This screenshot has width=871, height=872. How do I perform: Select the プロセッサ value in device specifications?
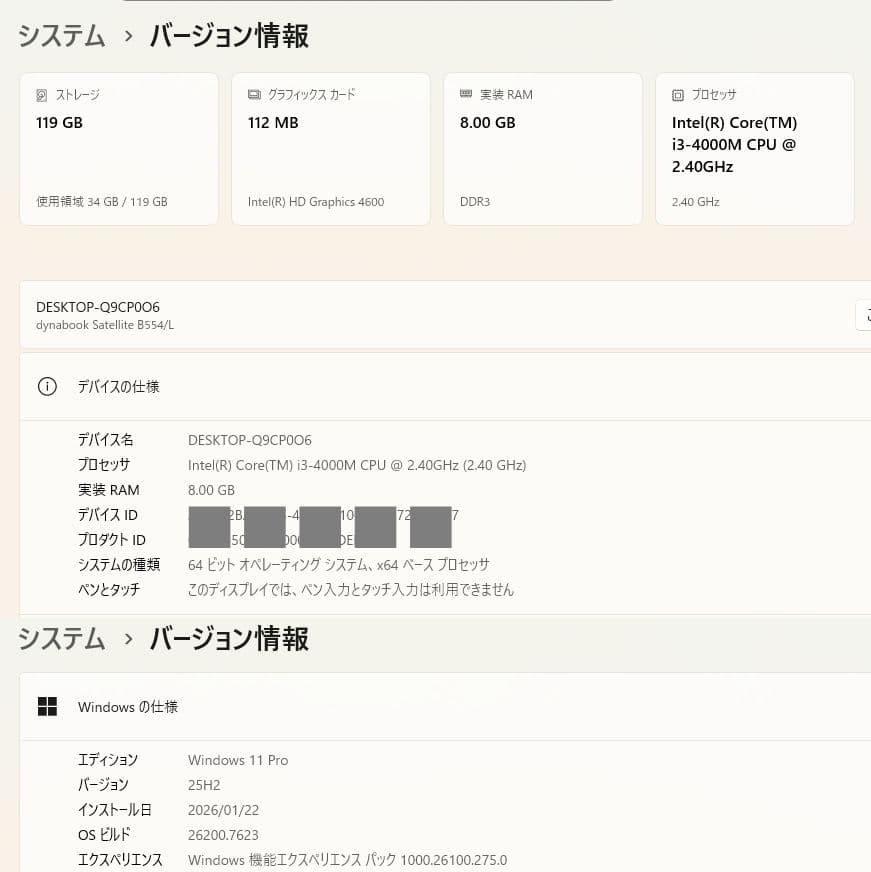(357, 465)
